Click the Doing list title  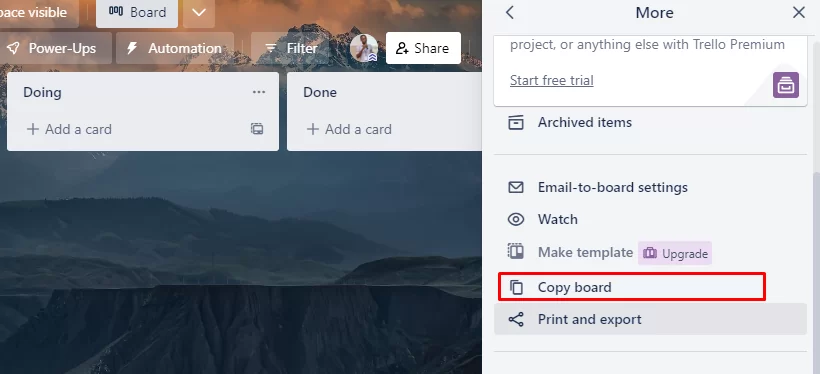click(42, 93)
